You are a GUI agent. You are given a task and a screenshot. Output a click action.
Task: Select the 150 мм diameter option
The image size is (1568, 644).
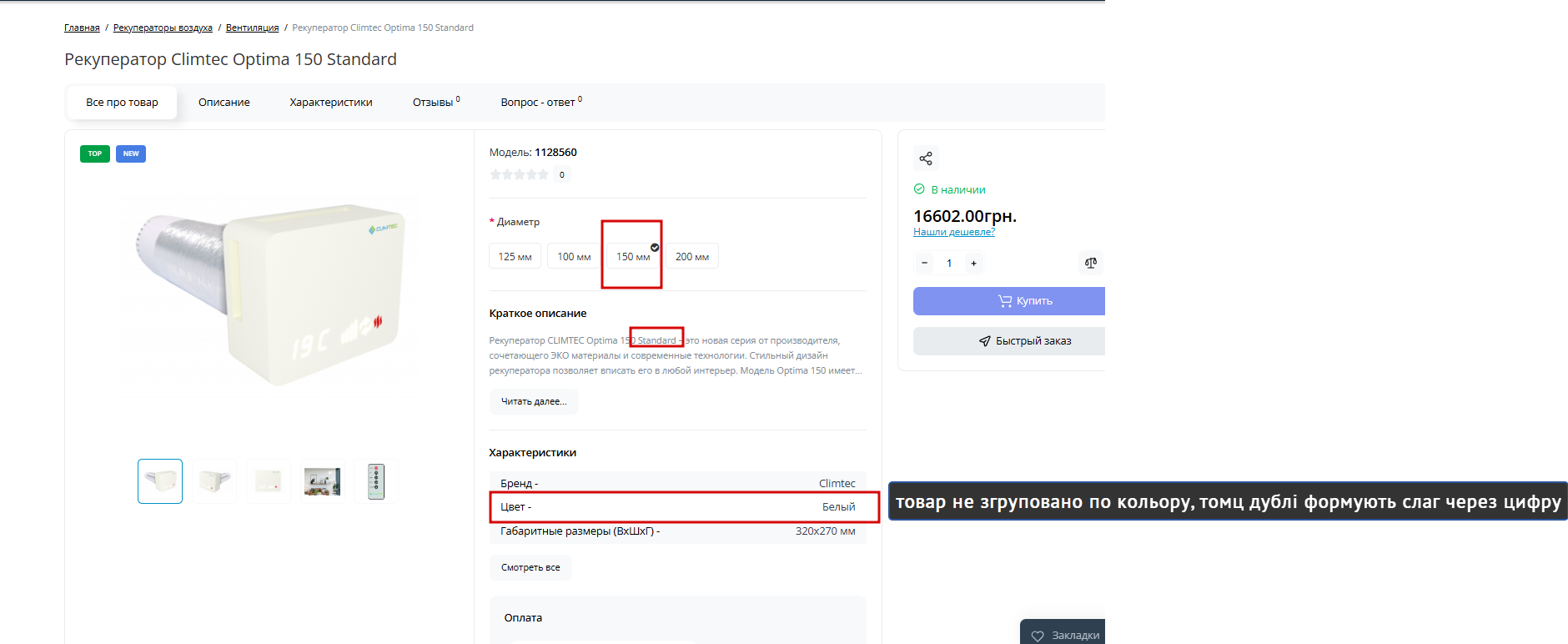pos(633,256)
